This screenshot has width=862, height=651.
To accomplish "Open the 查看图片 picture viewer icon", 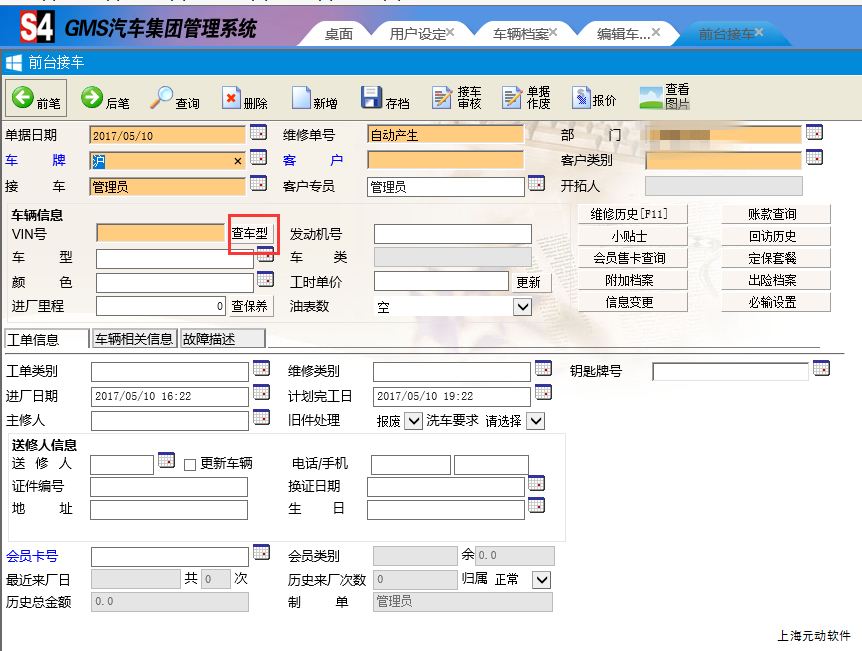I will tap(651, 97).
